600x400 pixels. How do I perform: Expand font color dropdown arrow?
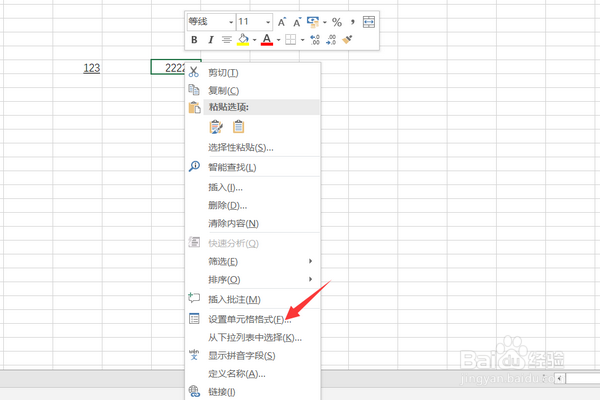(x=278, y=40)
